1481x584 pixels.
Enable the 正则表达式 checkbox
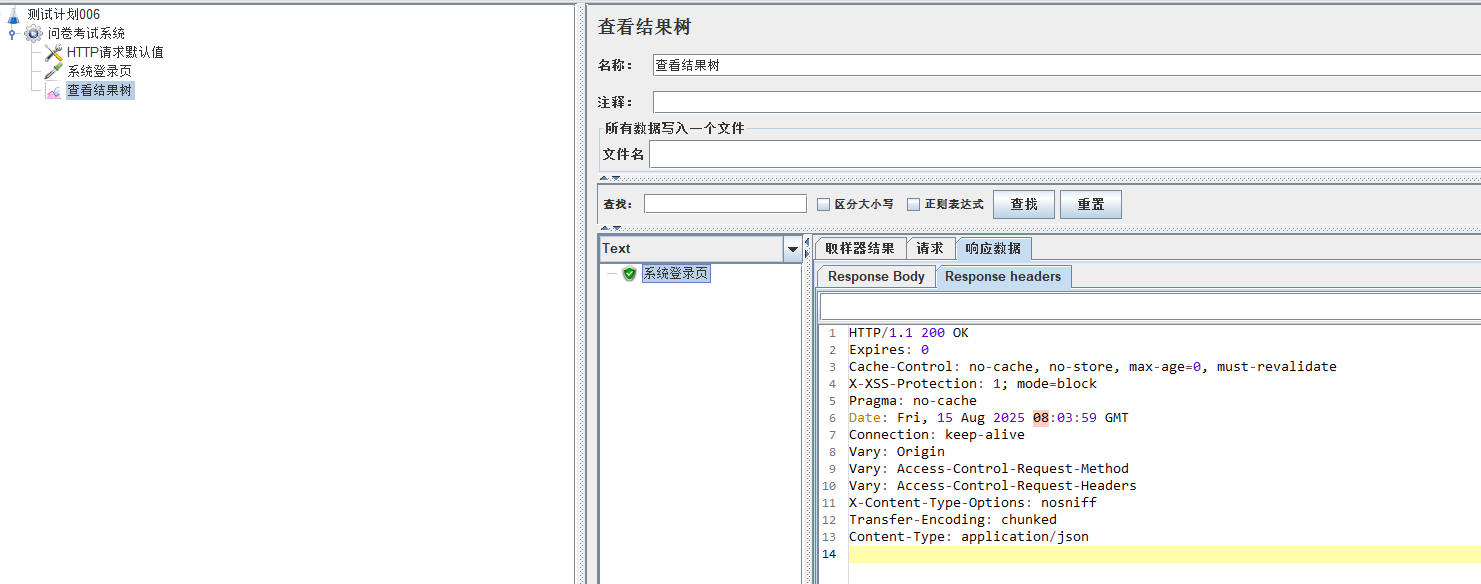pos(914,204)
